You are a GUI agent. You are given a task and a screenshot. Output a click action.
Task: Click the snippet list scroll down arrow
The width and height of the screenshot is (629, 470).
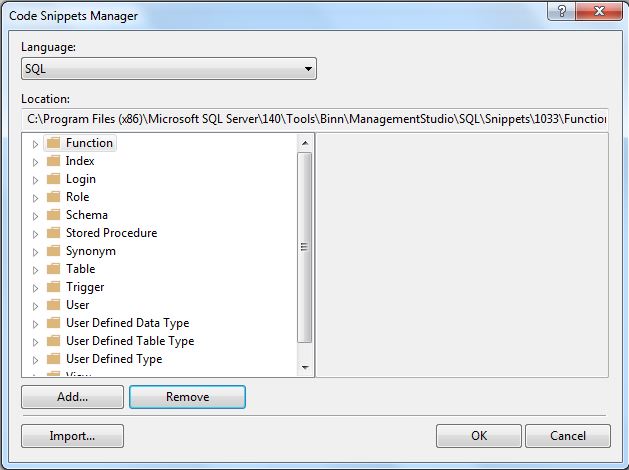tap(305, 368)
